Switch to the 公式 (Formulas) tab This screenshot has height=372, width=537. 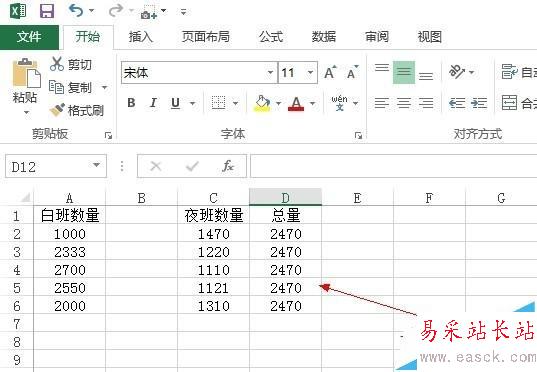[x=271, y=37]
